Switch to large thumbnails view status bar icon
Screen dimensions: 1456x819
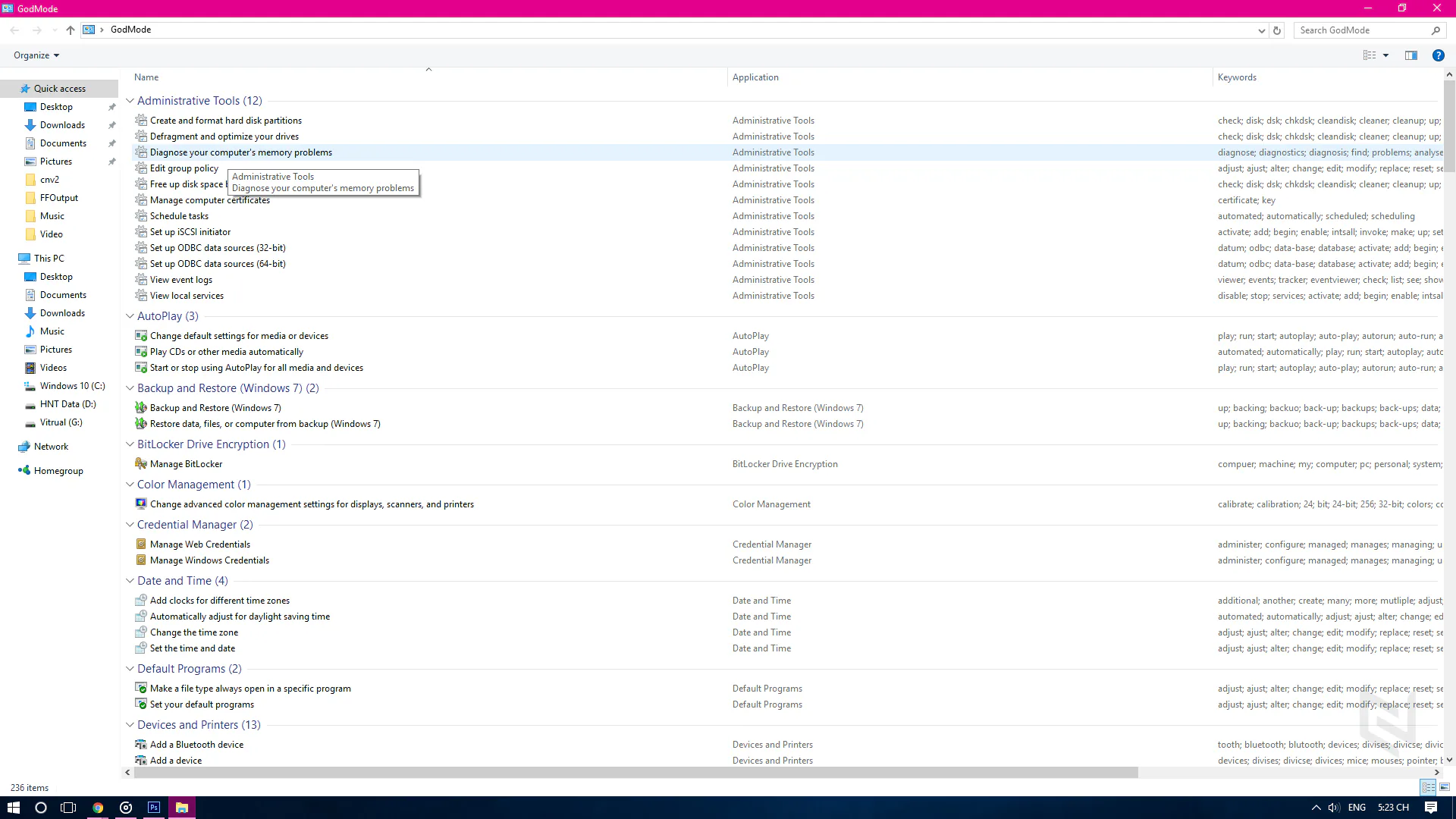(1444, 787)
